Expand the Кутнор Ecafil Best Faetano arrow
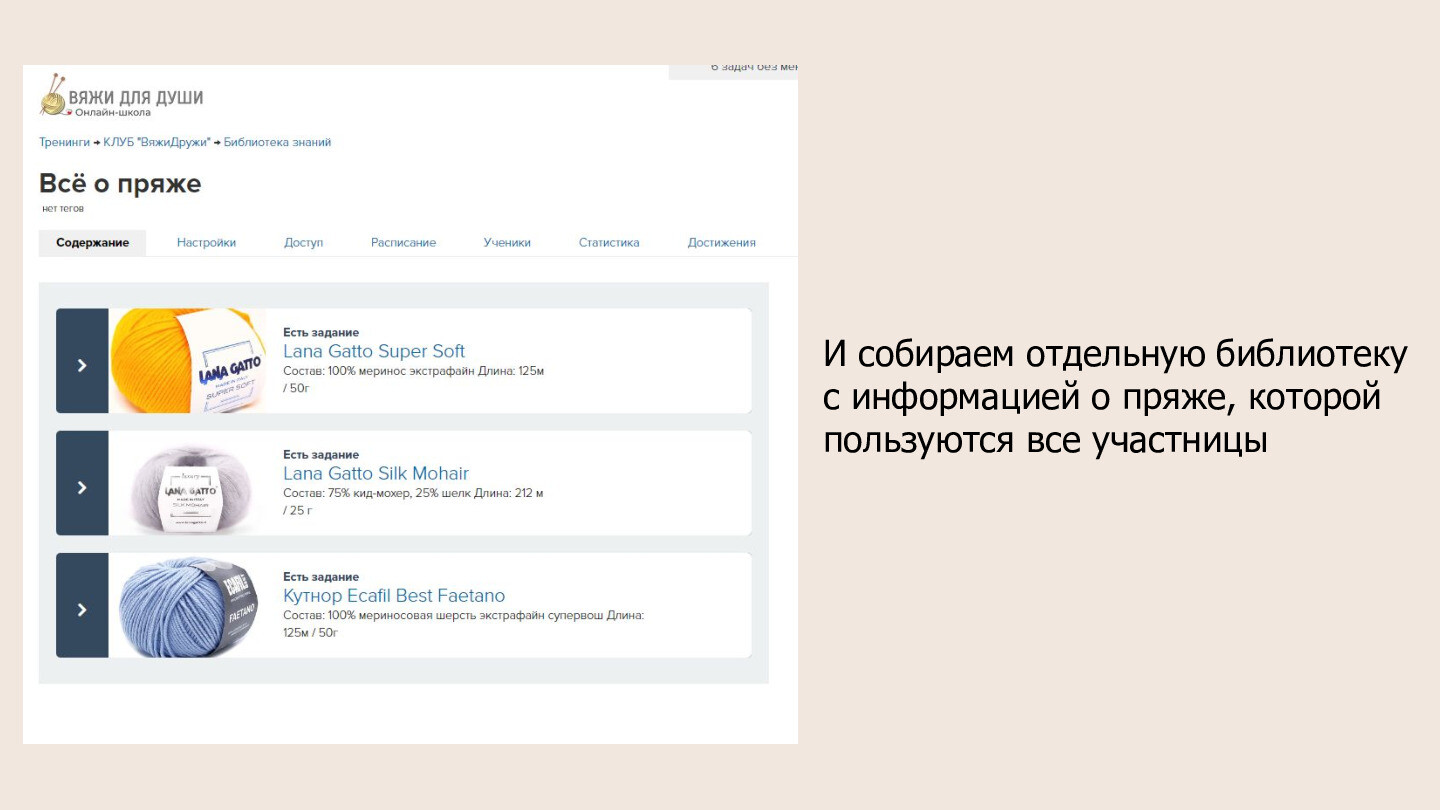This screenshot has height=810, width=1440. (82, 605)
